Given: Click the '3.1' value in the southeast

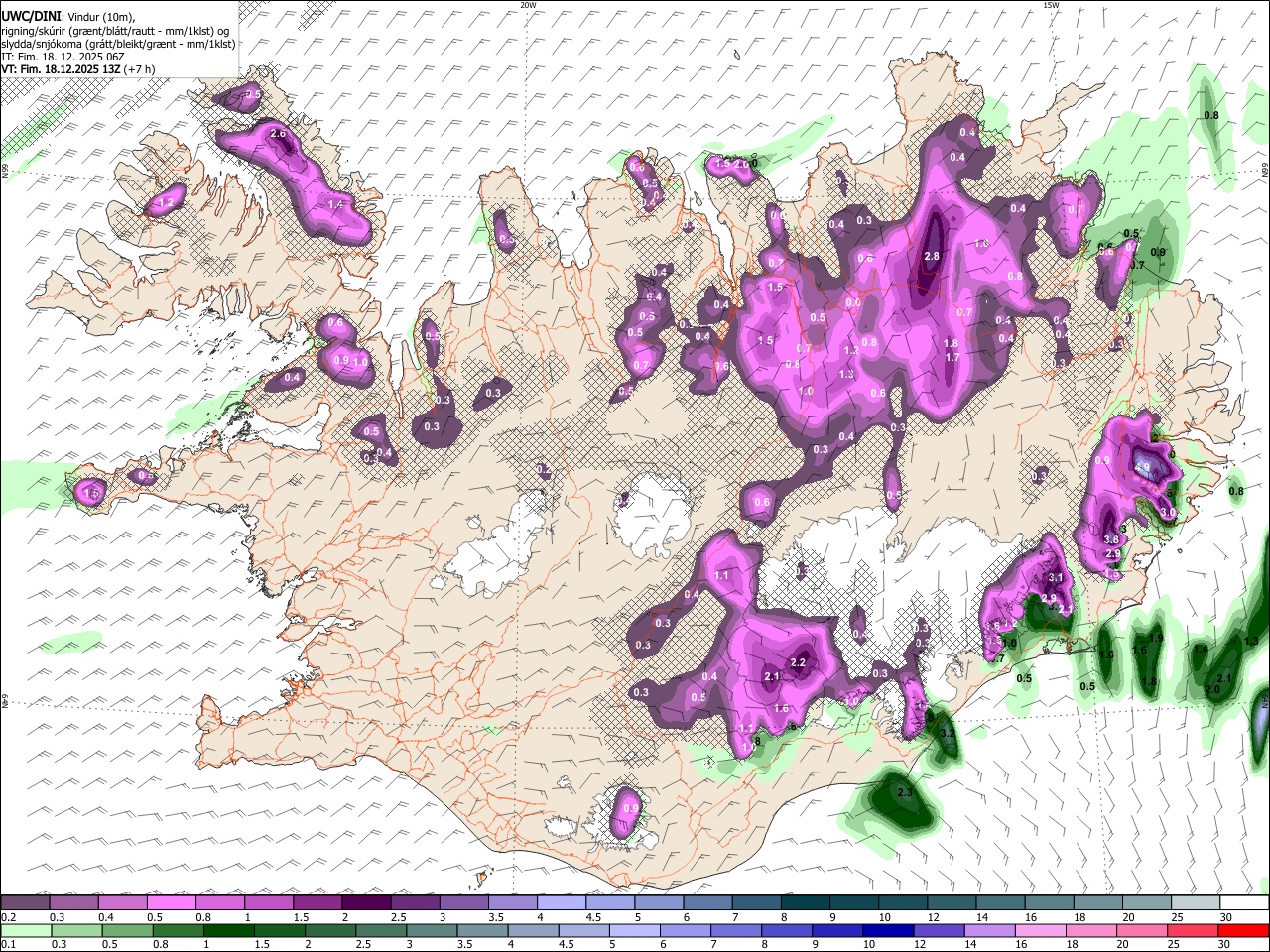Looking at the screenshot, I should pos(1056,578).
